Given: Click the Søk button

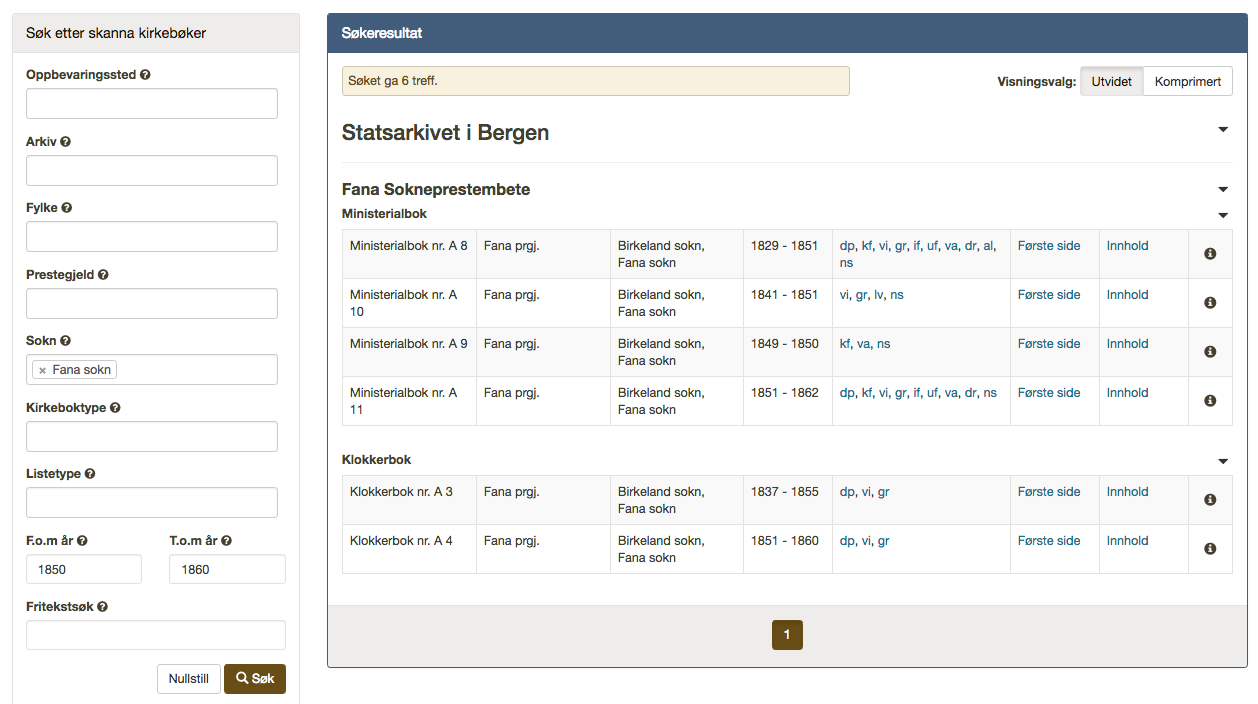Looking at the screenshot, I should tap(255, 679).
